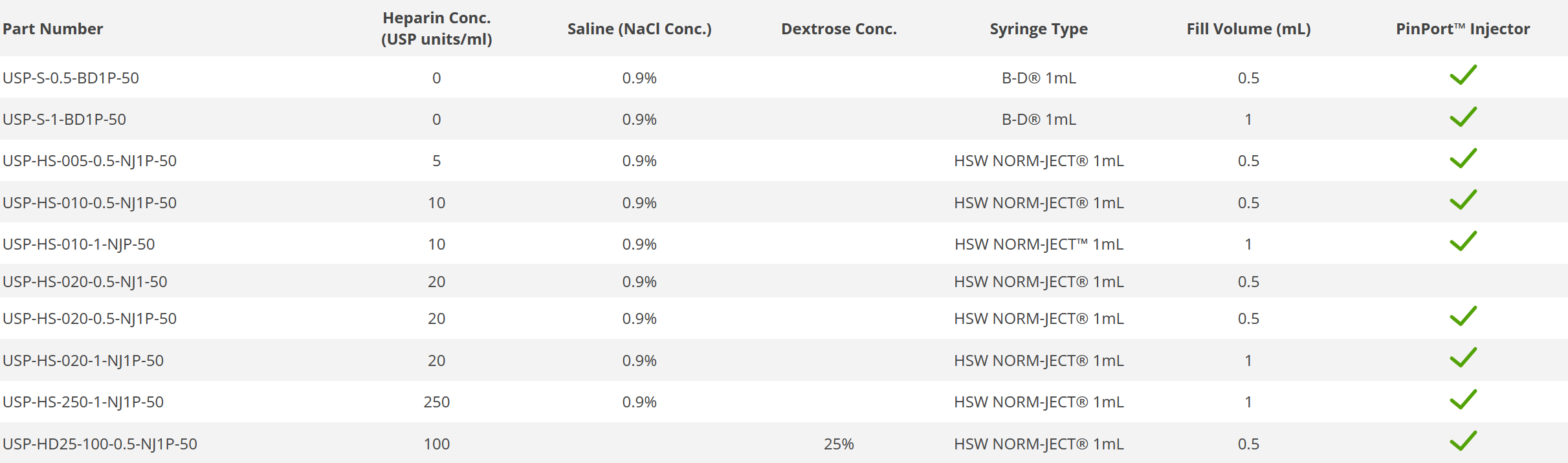Click the PinPort Injector column header
Viewport: 1568px width, 463px height.
tap(1463, 29)
